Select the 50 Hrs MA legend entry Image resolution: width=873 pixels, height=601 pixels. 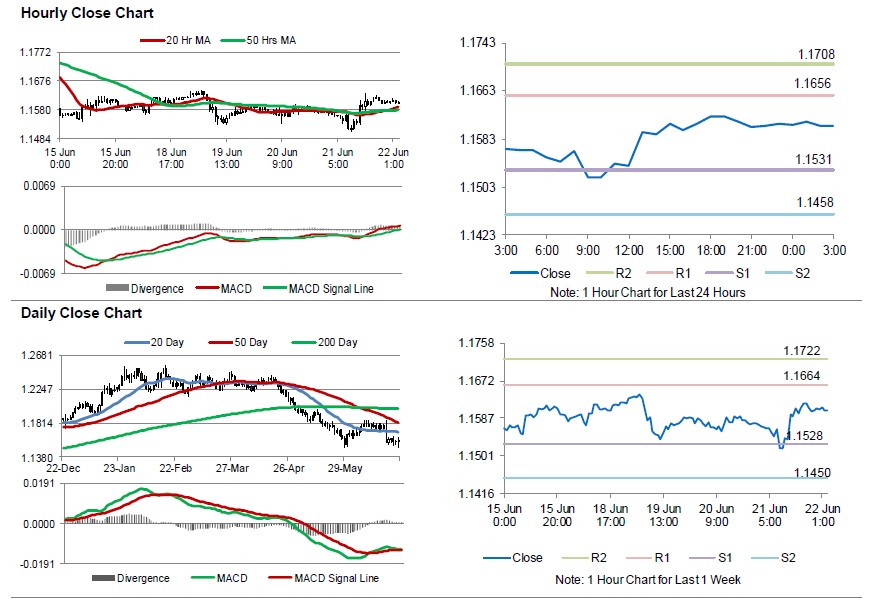click(268, 41)
